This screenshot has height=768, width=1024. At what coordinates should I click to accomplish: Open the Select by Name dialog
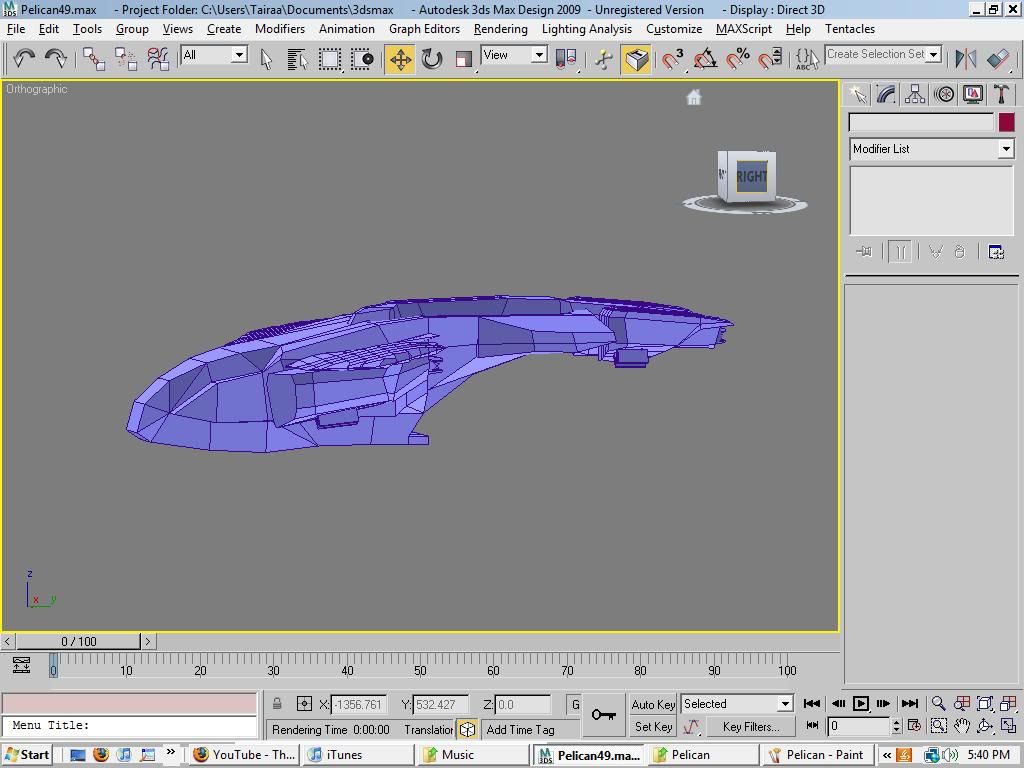click(x=298, y=59)
